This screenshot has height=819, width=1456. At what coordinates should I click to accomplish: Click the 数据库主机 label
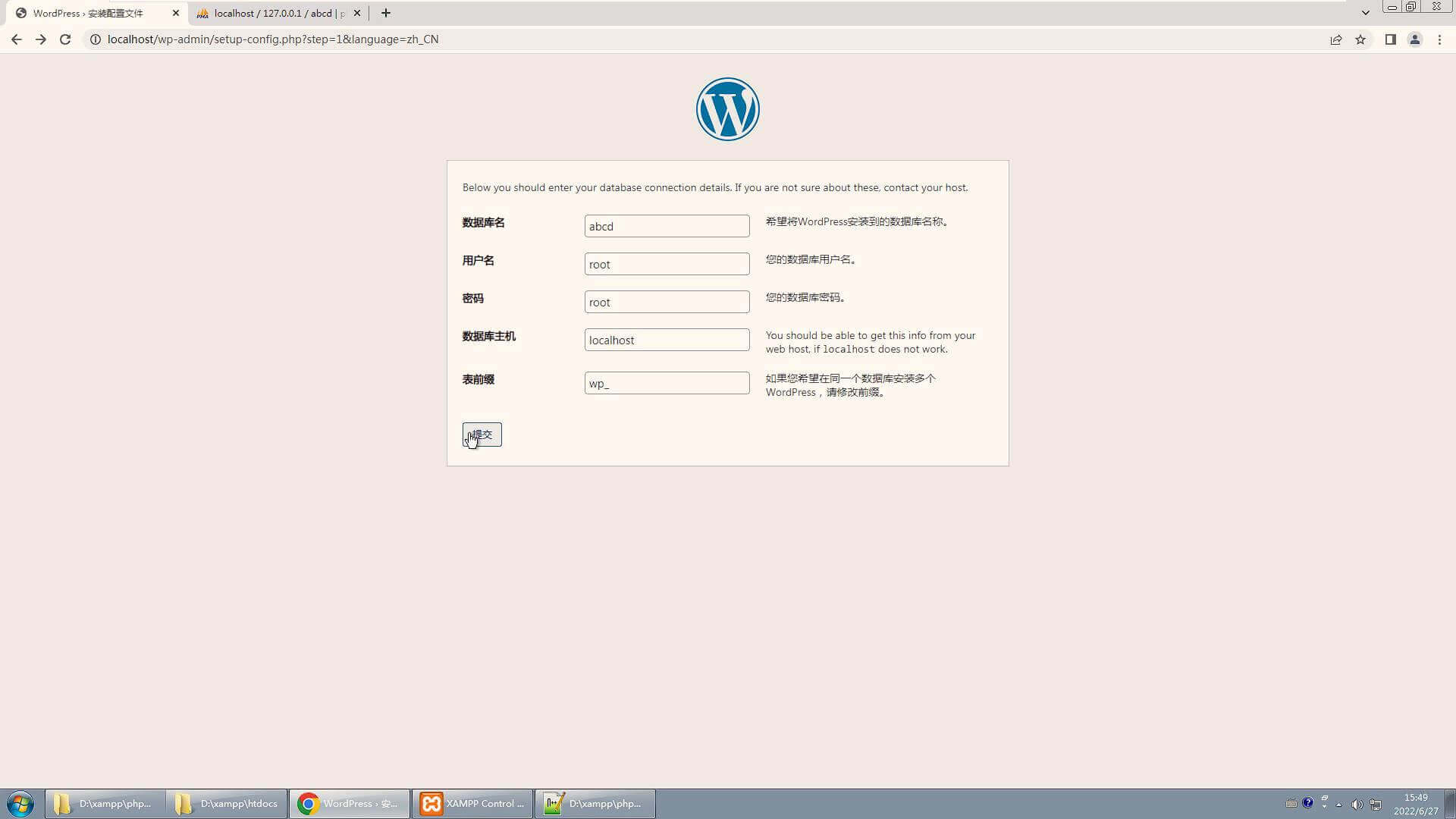pos(488,336)
